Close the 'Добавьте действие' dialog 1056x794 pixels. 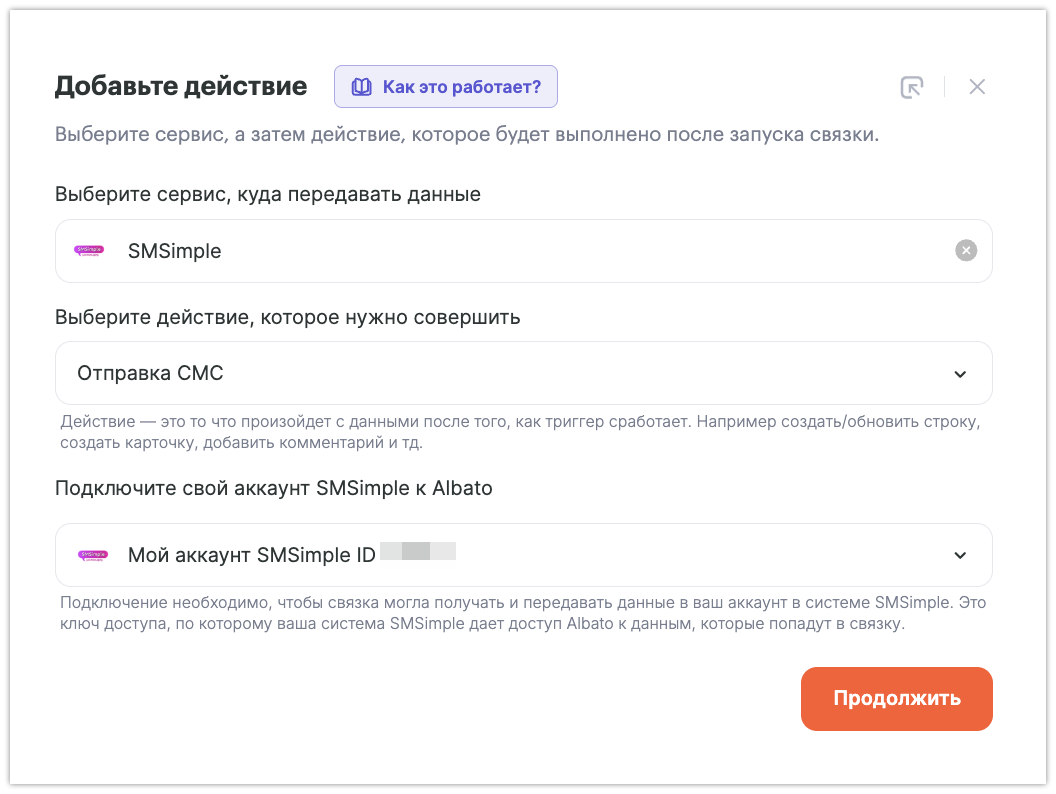pyautogui.click(x=977, y=87)
